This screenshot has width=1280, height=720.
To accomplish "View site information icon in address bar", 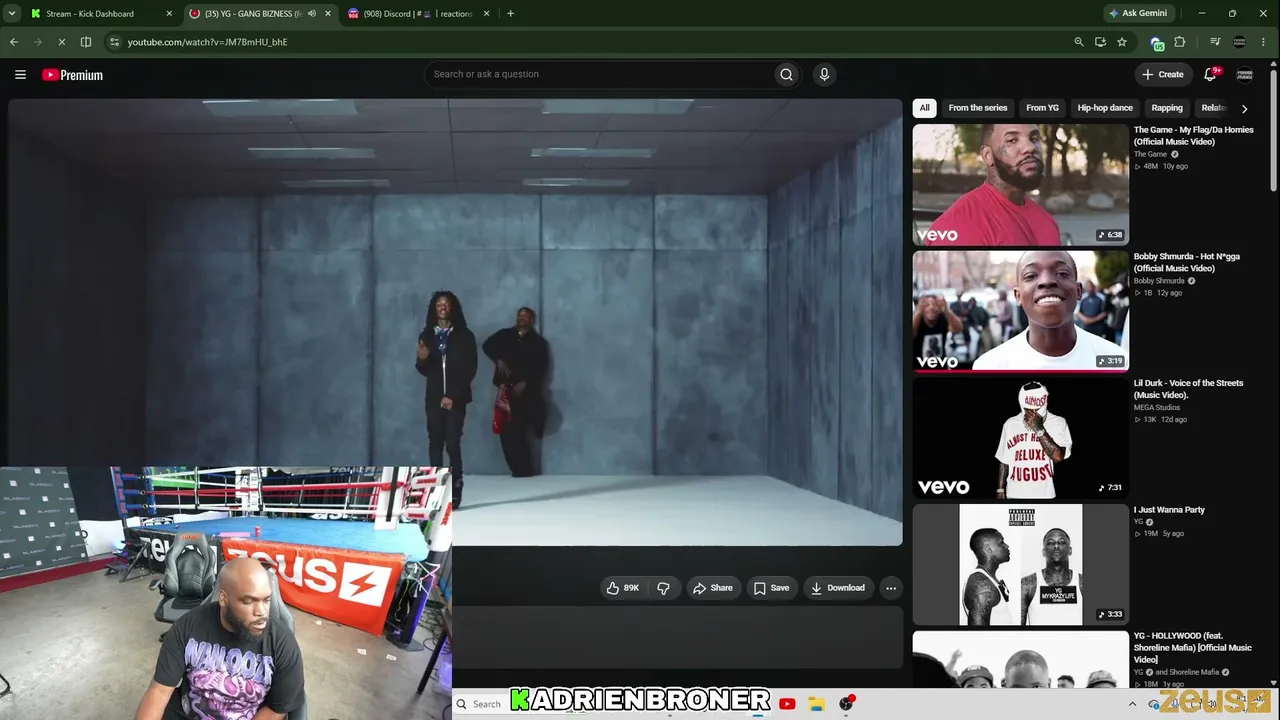I will click(x=114, y=42).
